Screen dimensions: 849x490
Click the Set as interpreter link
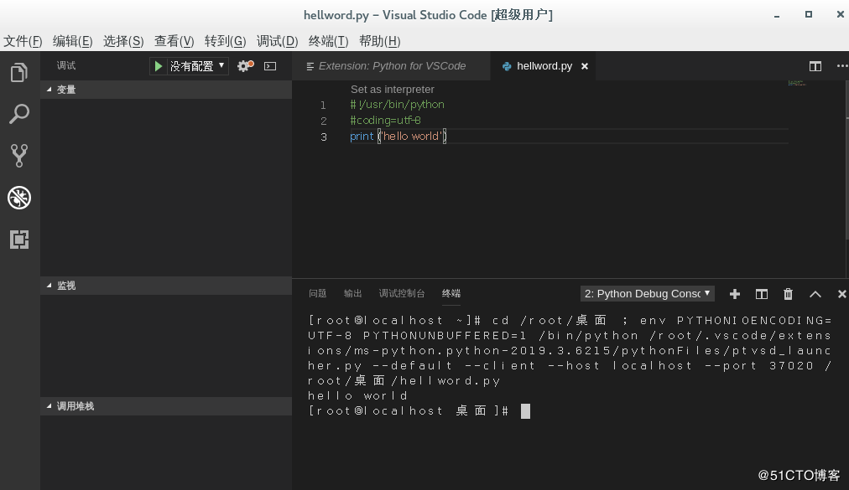click(392, 89)
